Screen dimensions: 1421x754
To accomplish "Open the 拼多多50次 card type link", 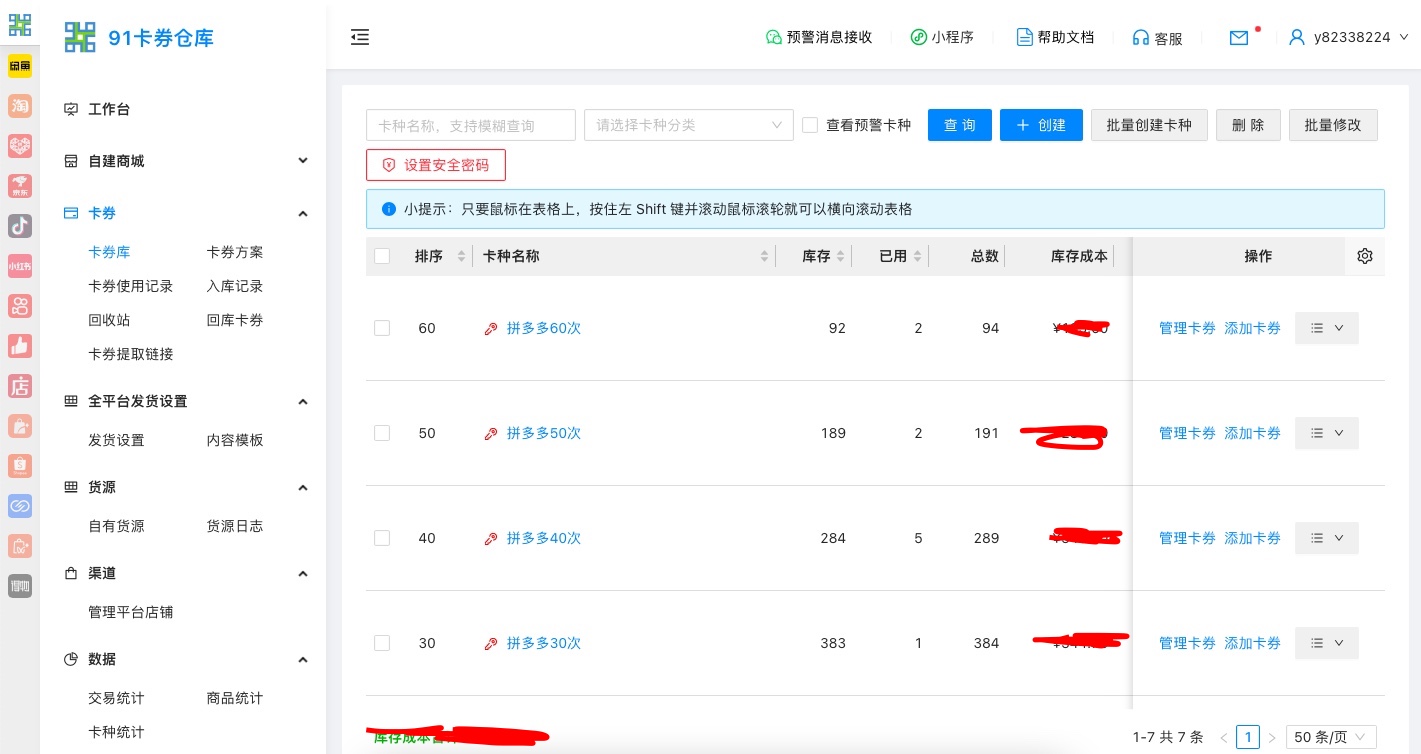I will (544, 433).
